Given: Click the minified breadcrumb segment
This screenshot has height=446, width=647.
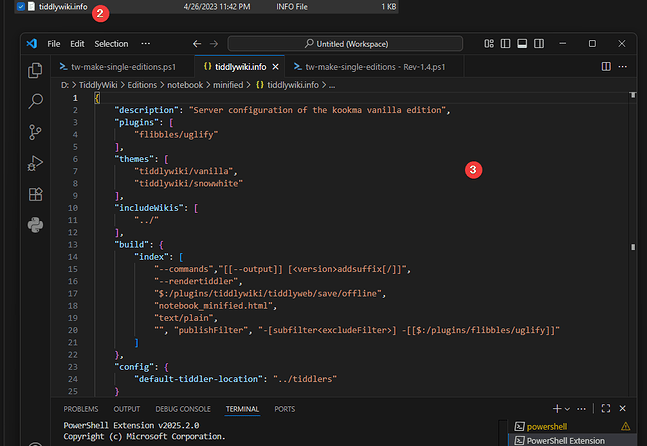Looking at the screenshot, I should click(x=228, y=85).
